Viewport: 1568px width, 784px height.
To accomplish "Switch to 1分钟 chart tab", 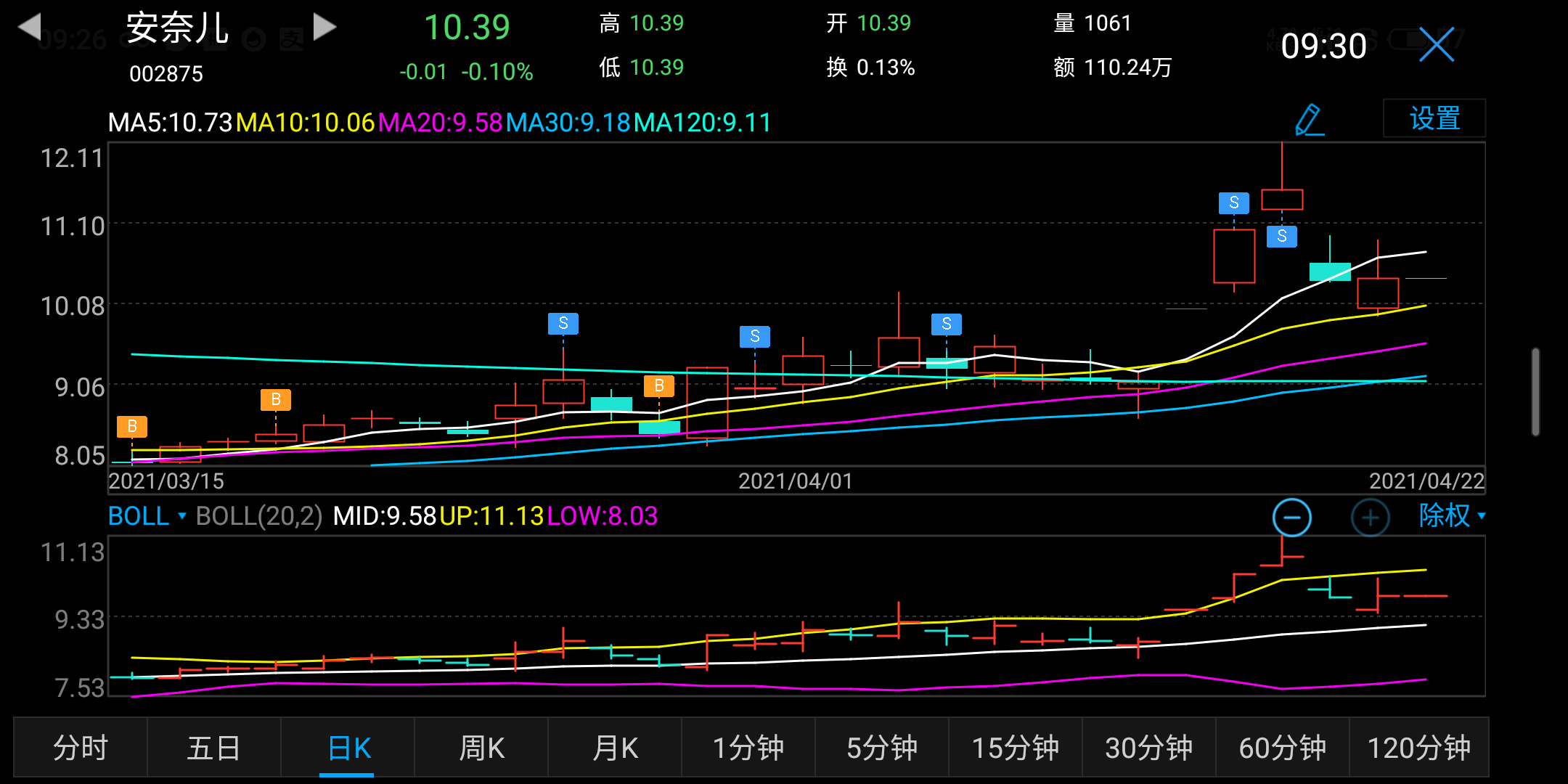I will point(748,748).
